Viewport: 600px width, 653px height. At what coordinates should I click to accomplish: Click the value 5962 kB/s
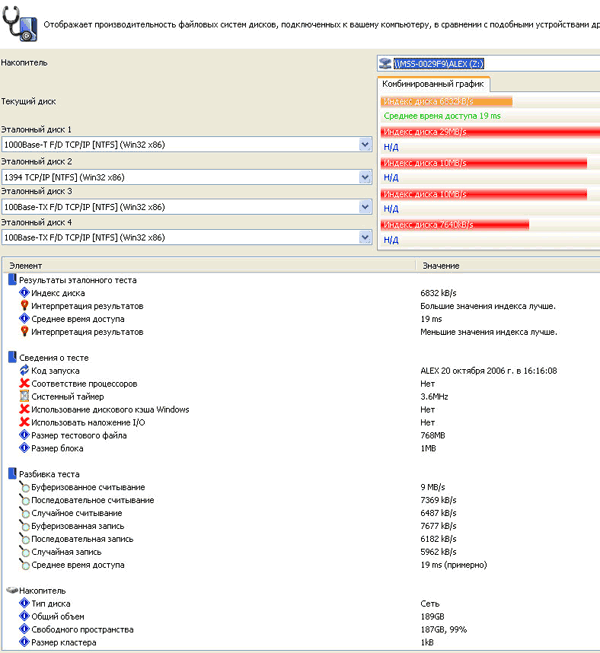(x=438, y=551)
